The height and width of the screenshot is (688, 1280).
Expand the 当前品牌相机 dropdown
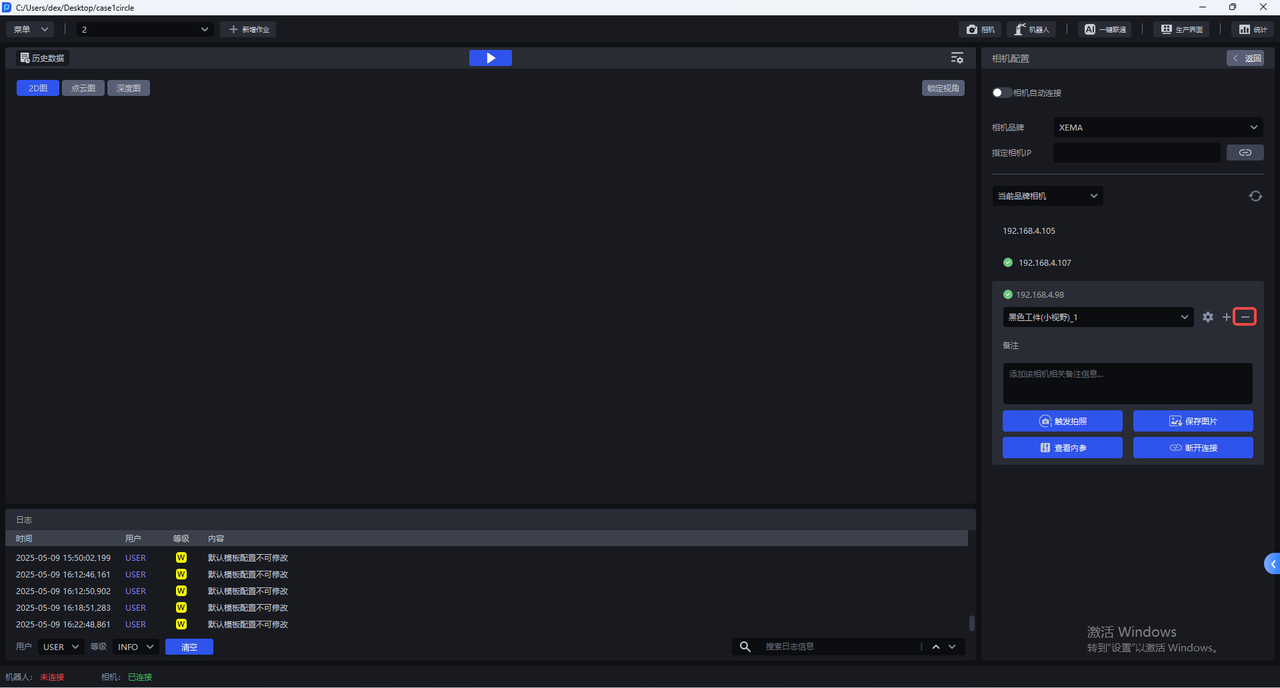[x=1047, y=196]
